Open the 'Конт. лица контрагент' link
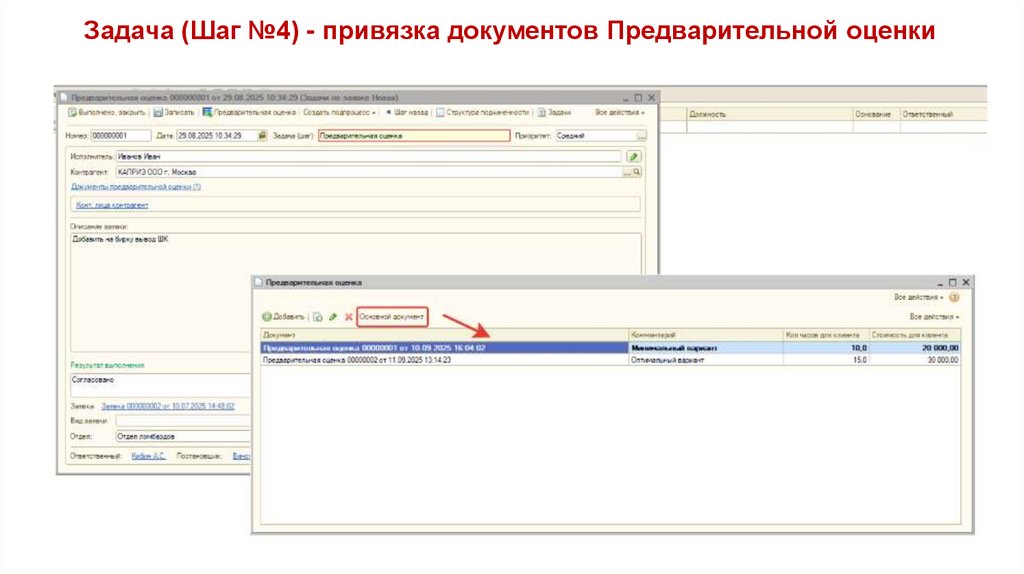The height and width of the screenshot is (574, 1024). [x=112, y=205]
